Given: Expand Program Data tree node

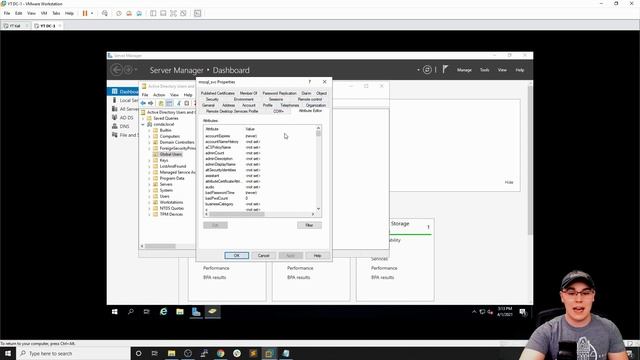Looking at the screenshot, I should point(149,178).
